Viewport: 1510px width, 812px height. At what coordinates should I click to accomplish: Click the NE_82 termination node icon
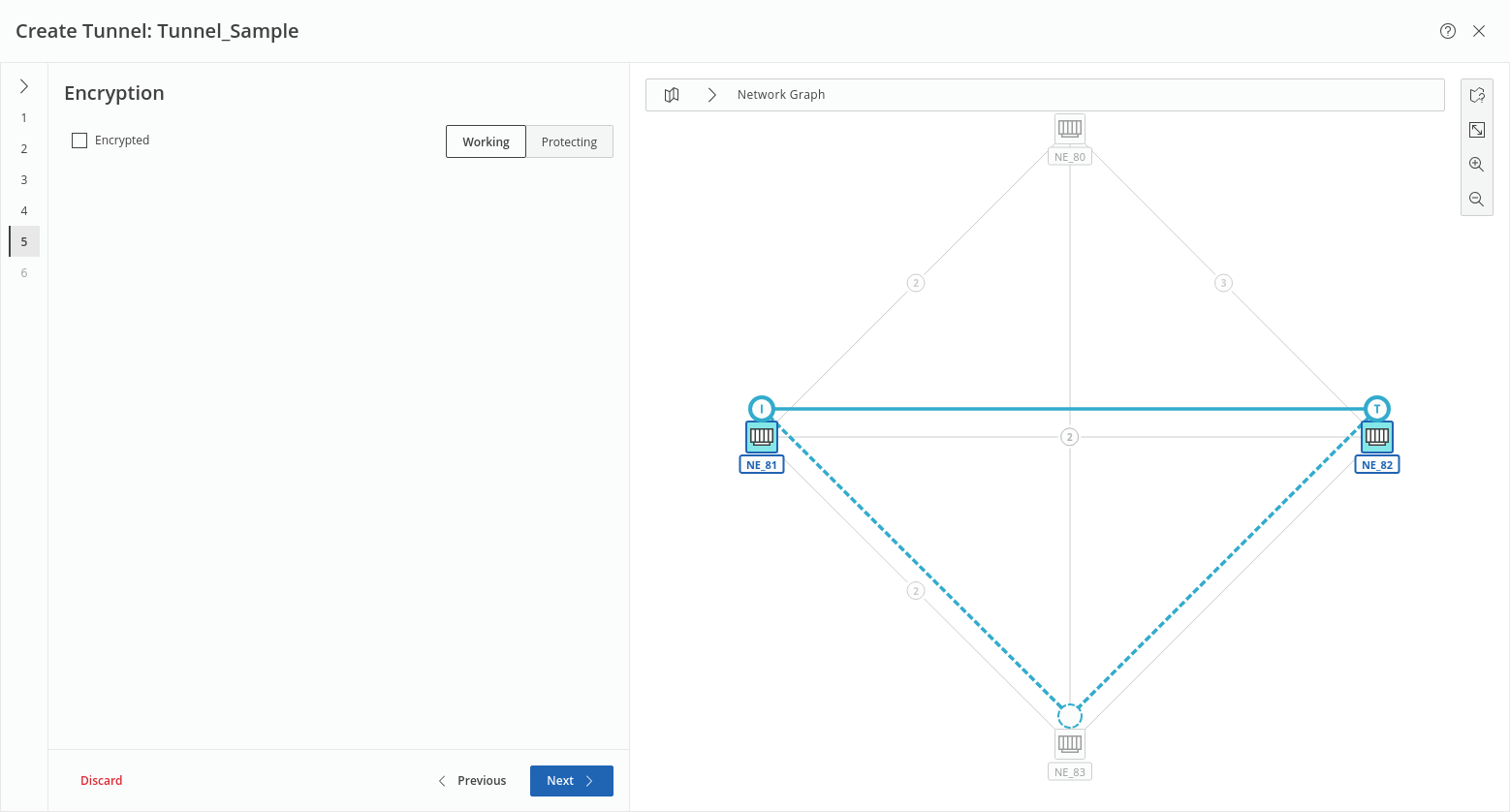[1377, 437]
